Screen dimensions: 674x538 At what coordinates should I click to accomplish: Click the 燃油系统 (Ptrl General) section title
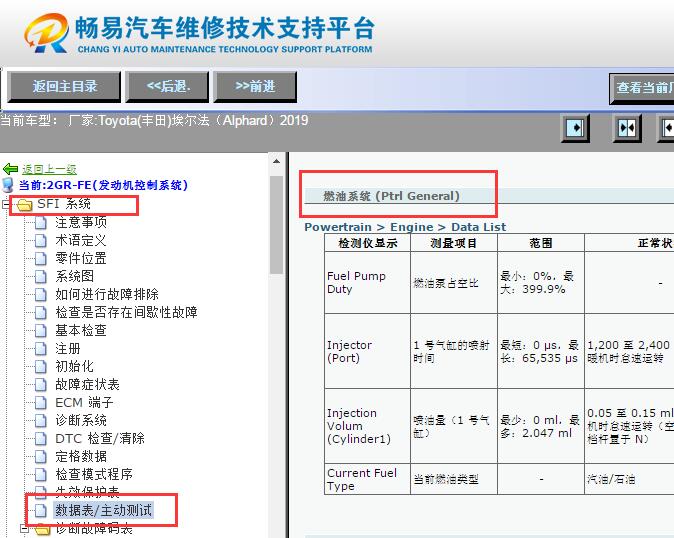coord(391,196)
